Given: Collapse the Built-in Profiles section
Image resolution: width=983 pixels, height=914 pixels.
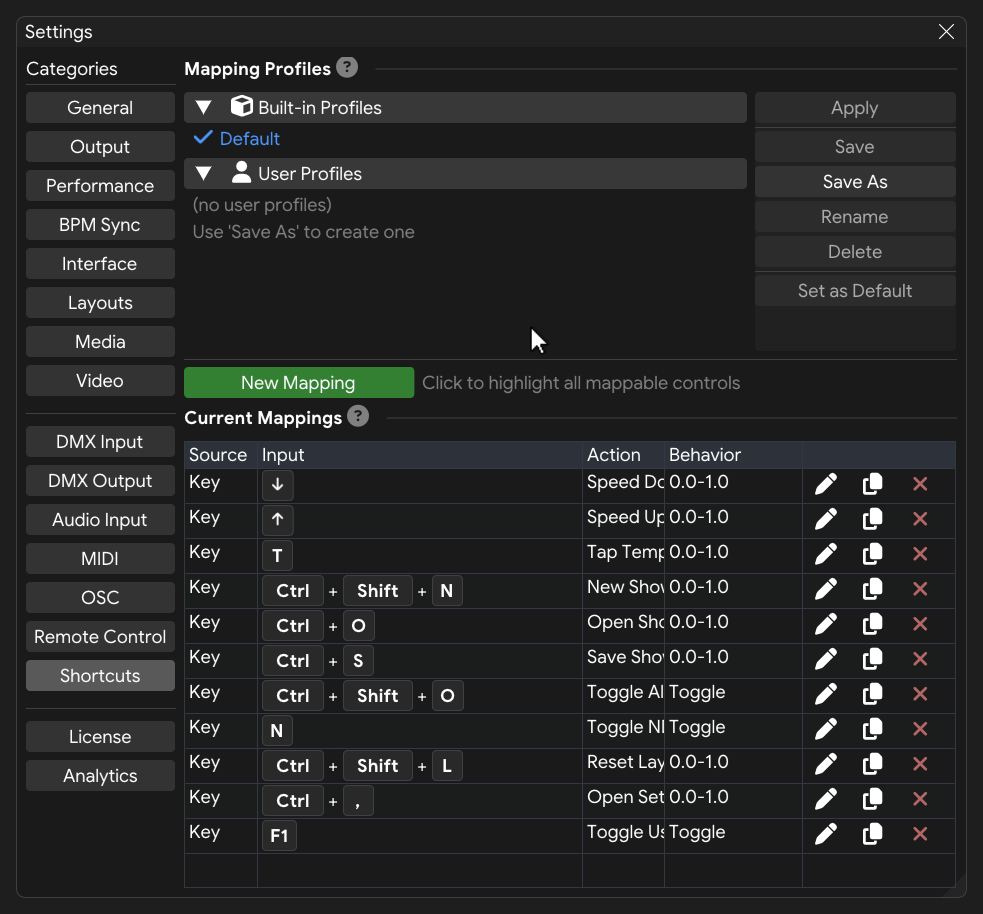Looking at the screenshot, I should (x=203, y=108).
